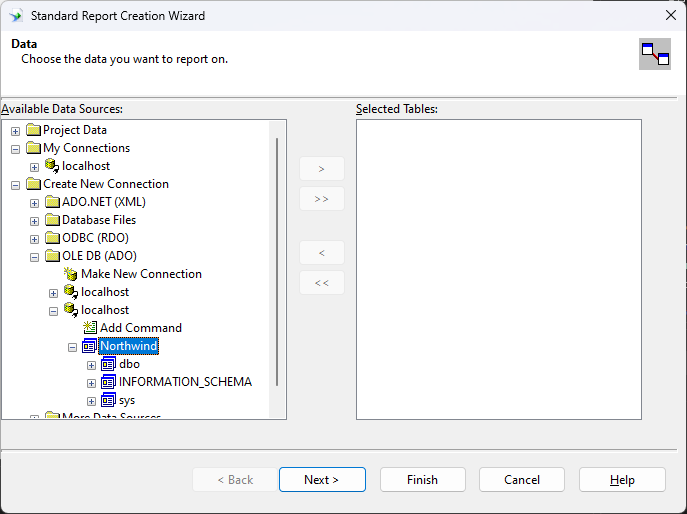Expand the ODBC (RDO) node

(34, 238)
